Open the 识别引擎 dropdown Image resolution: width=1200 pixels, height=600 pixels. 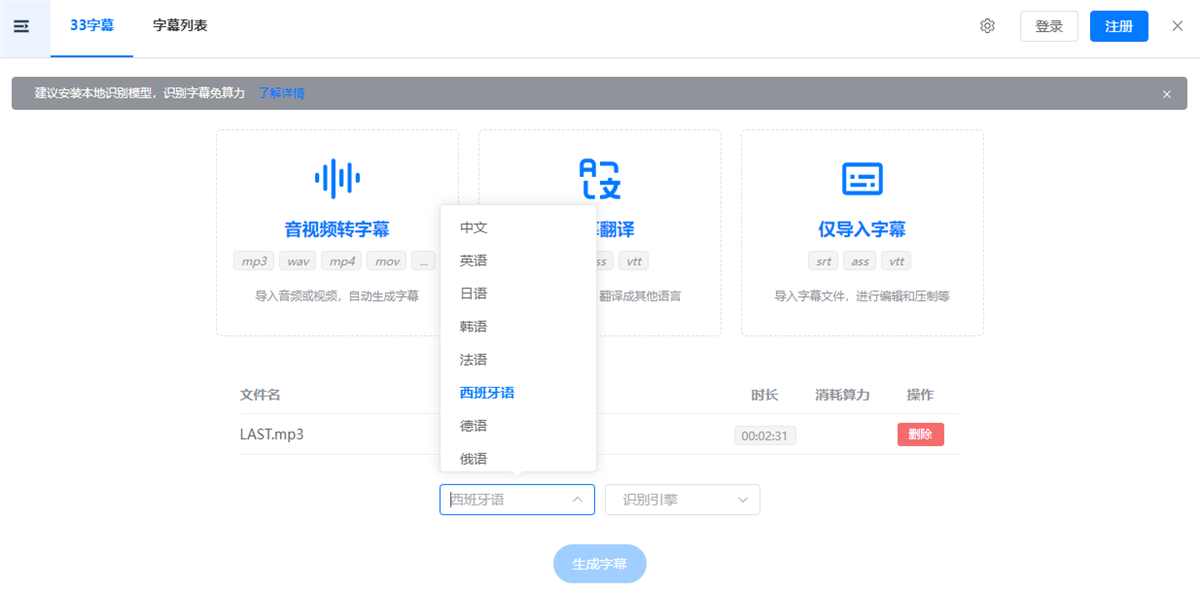click(682, 499)
